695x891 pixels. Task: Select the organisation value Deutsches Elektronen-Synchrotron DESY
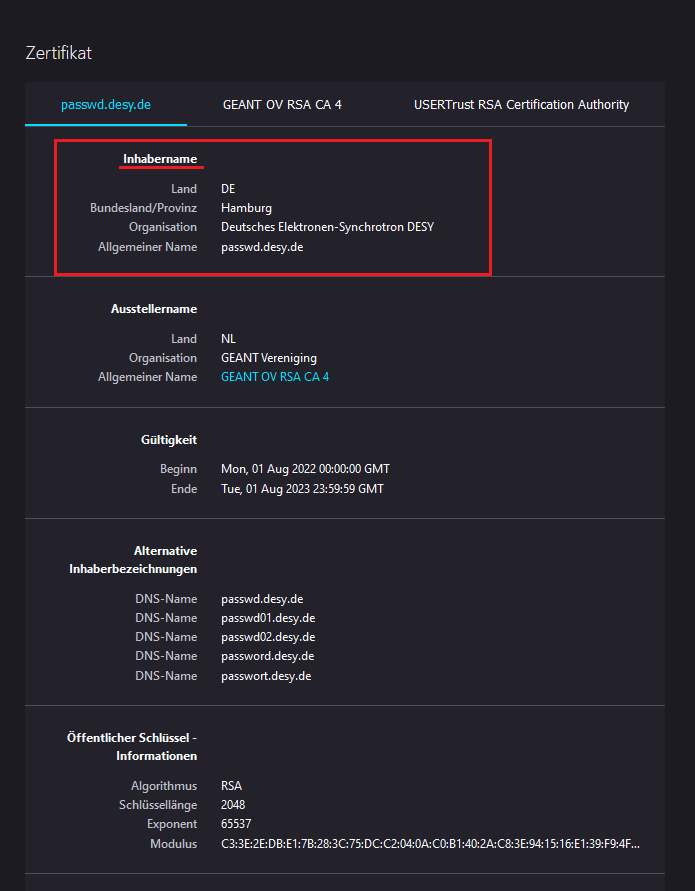pyautogui.click(x=327, y=227)
